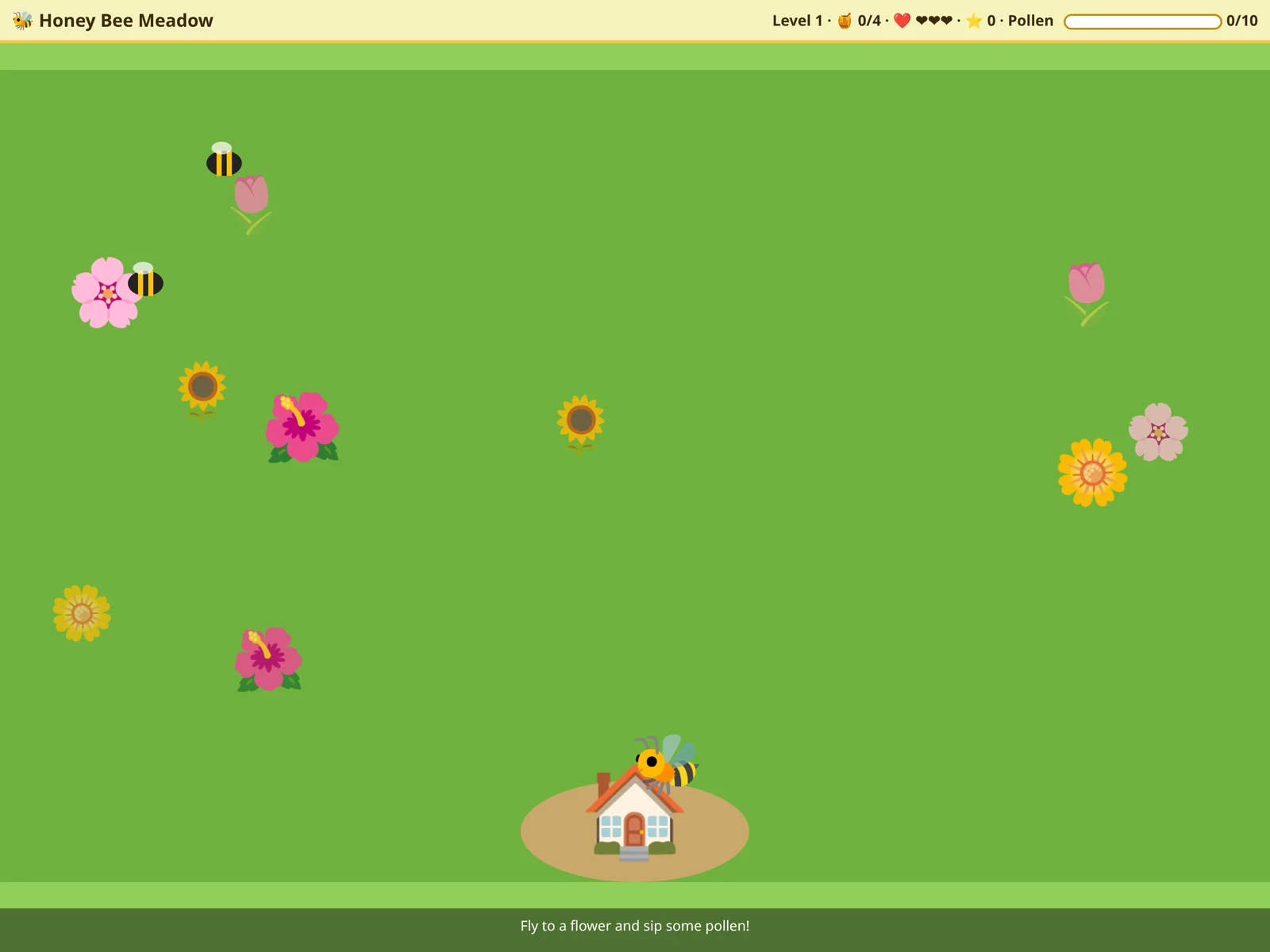Click the beehive house on the dirt patch
Screen dimensions: 1270x952
(x=634, y=813)
